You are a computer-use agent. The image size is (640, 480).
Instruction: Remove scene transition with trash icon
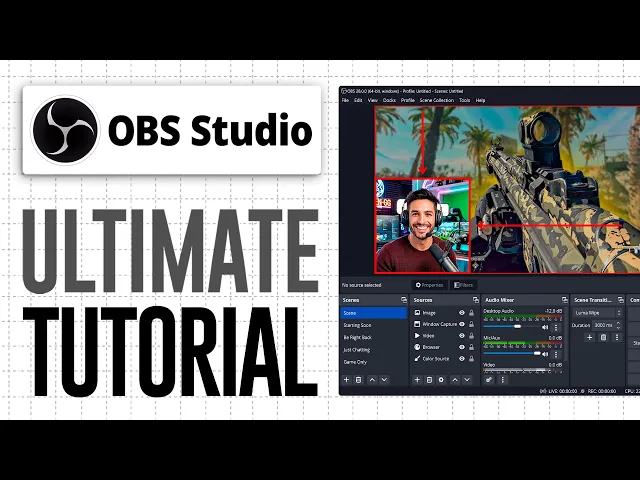(x=603, y=337)
